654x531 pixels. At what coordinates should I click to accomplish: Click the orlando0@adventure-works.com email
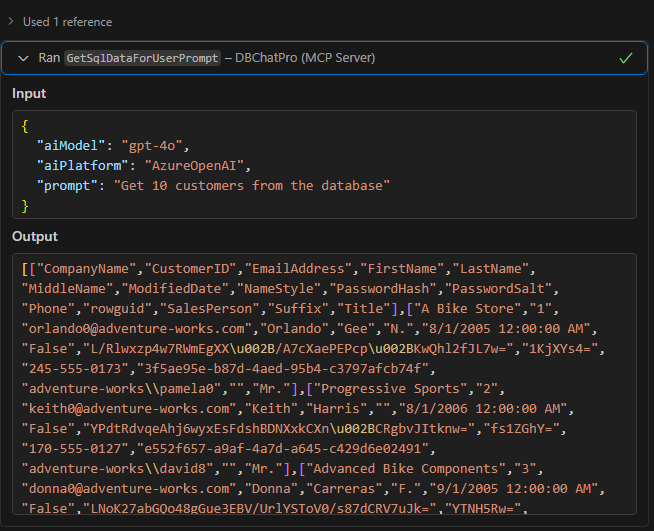coord(137,329)
